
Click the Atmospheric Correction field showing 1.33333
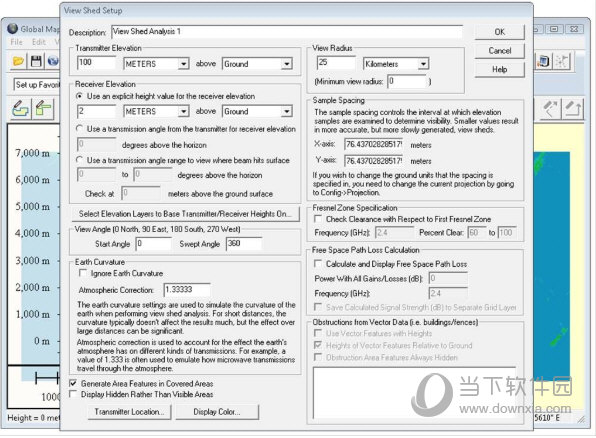click(x=187, y=290)
